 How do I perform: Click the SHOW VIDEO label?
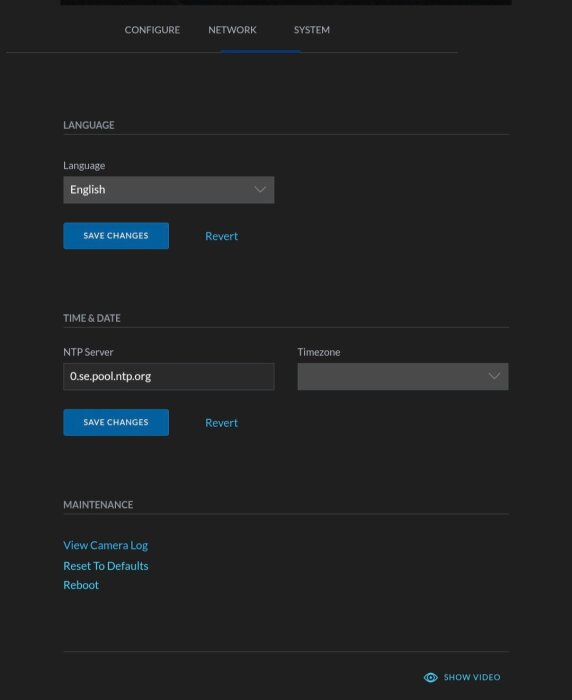(472, 677)
